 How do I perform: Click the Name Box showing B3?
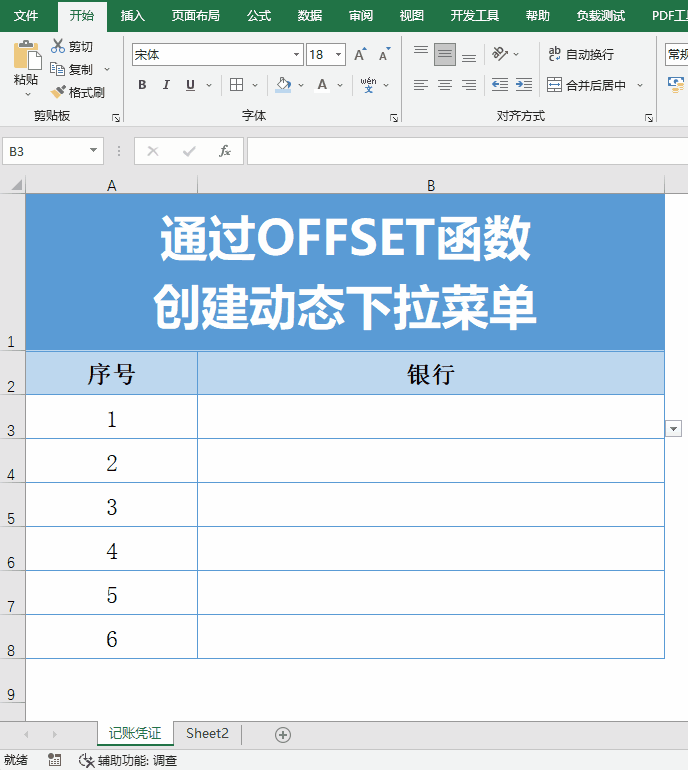(45, 151)
